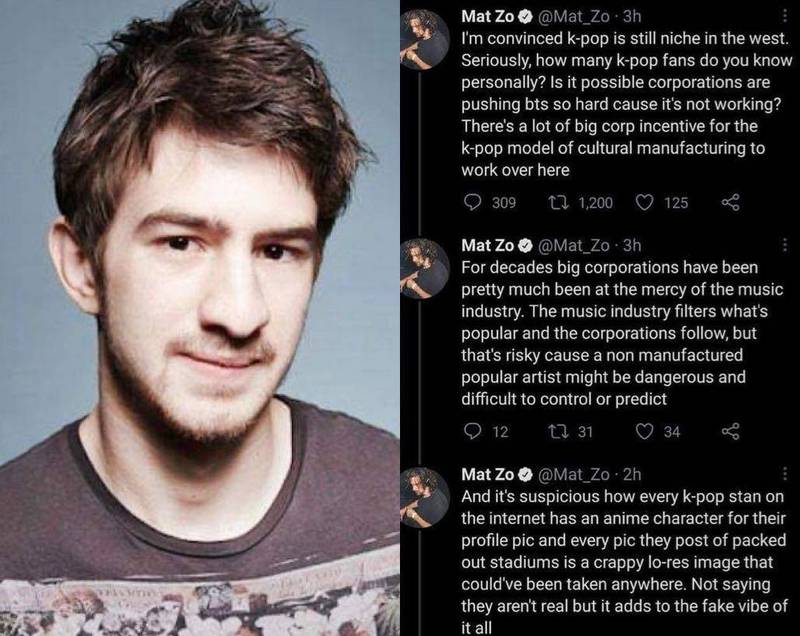Reply to the tweet with 309 comments

(472, 202)
